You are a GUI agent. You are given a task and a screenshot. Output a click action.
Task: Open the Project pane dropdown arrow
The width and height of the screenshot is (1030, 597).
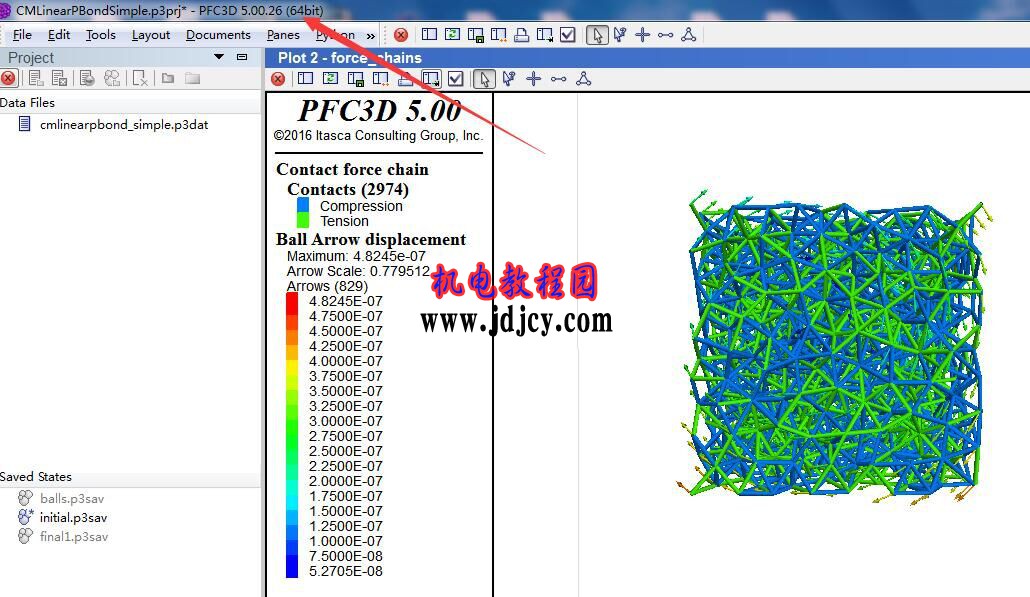(219, 57)
